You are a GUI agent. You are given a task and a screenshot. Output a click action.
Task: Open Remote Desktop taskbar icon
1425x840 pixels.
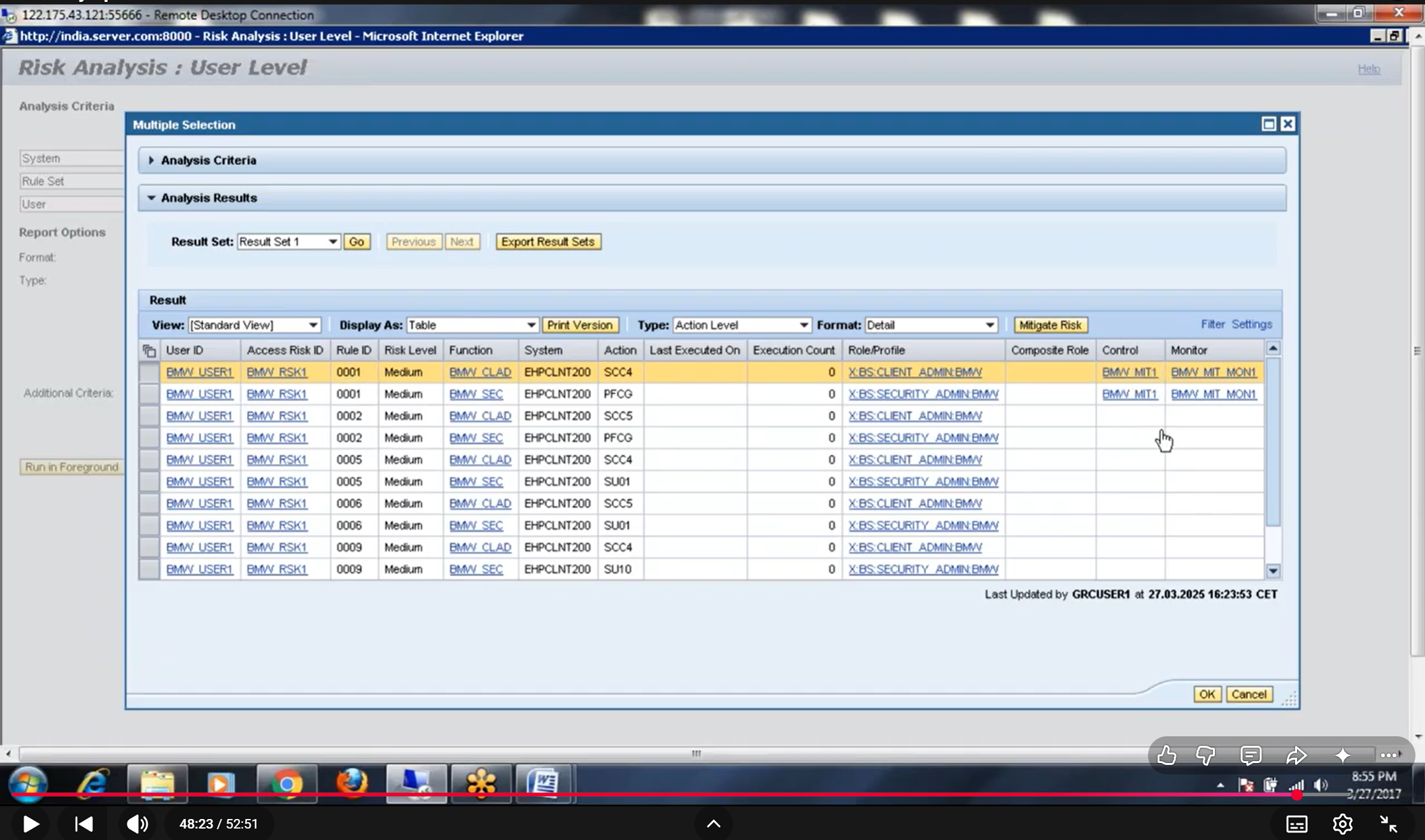(416, 783)
